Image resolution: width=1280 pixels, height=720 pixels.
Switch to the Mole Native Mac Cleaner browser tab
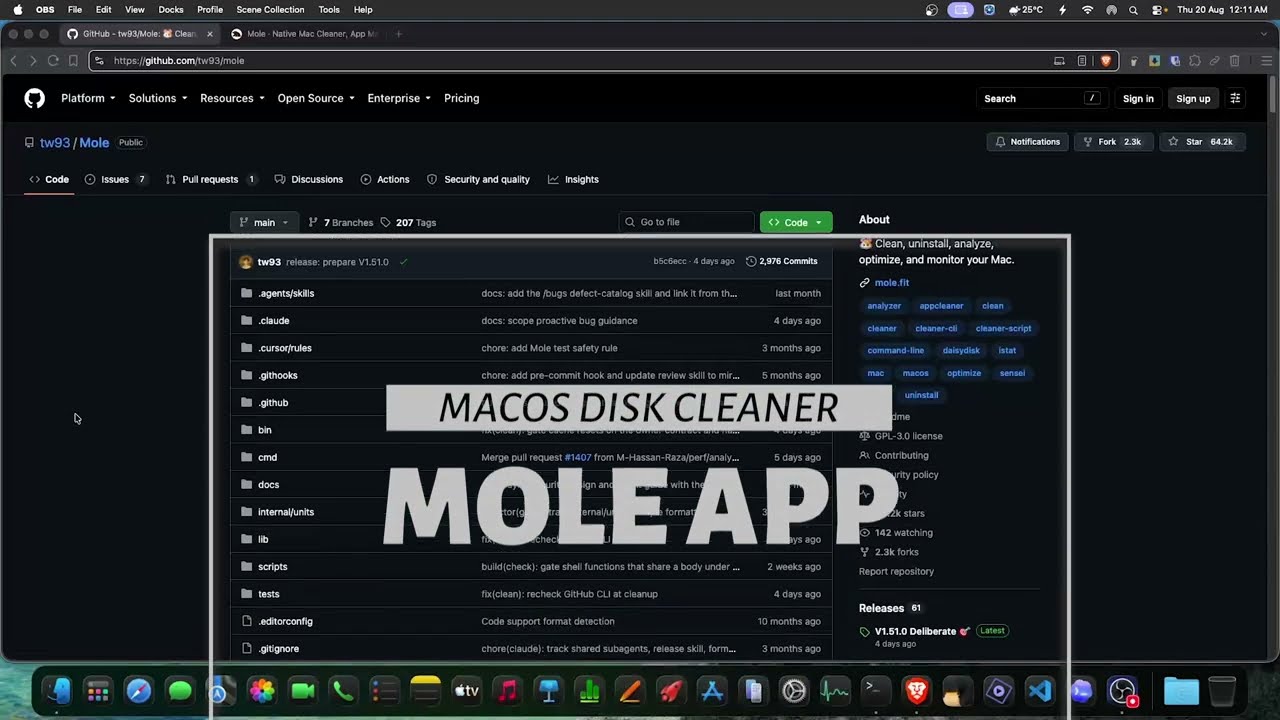(304, 34)
